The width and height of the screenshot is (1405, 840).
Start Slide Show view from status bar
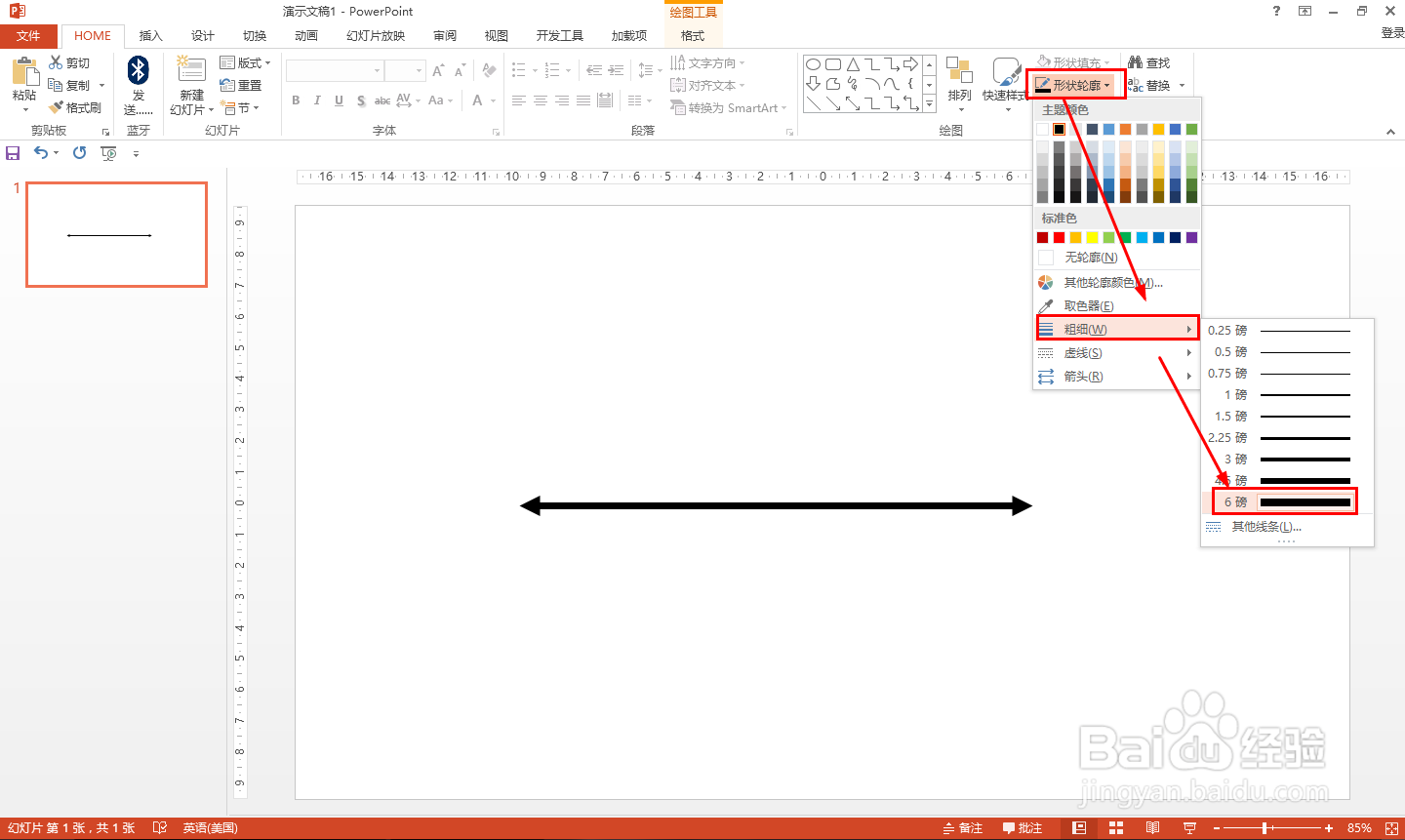coord(1189,828)
